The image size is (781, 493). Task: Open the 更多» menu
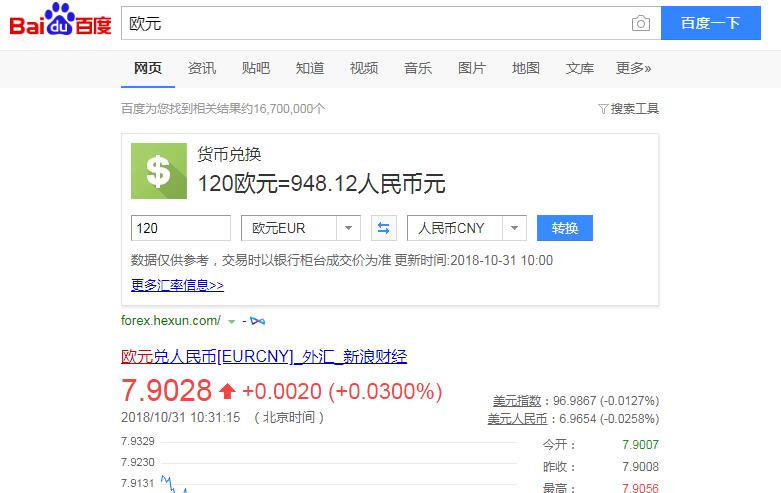[633, 68]
